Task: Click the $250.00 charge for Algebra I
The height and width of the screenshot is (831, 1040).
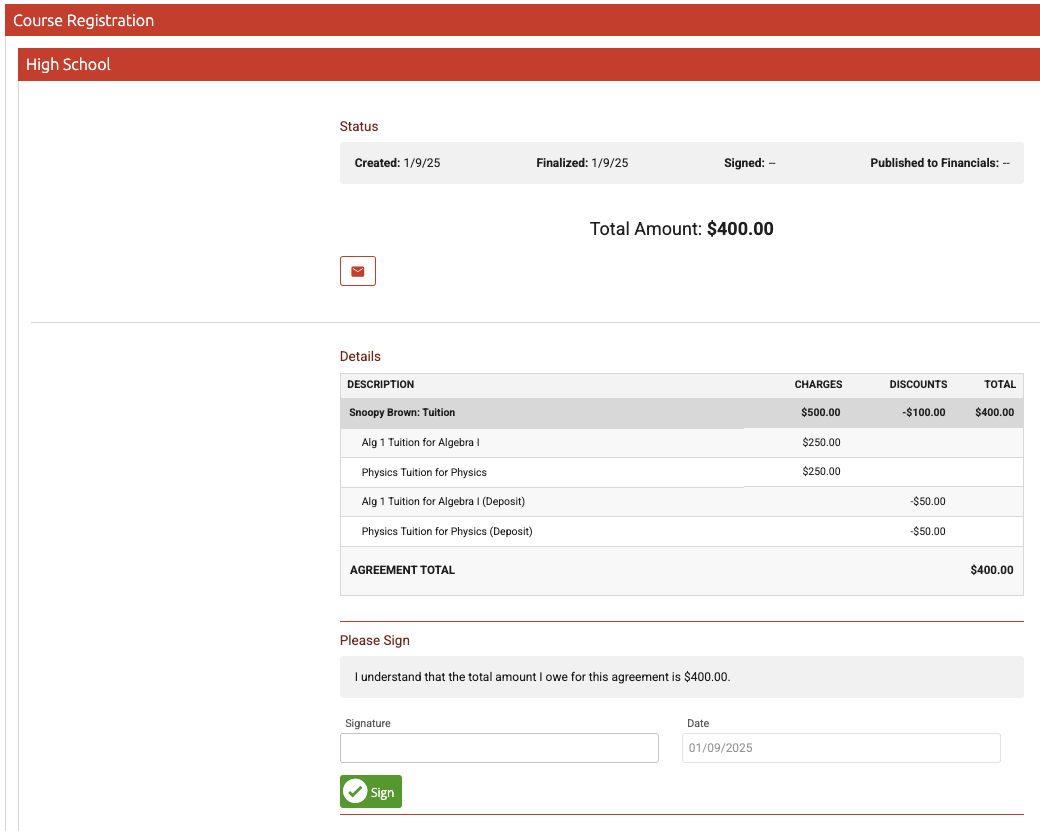Action: click(821, 442)
